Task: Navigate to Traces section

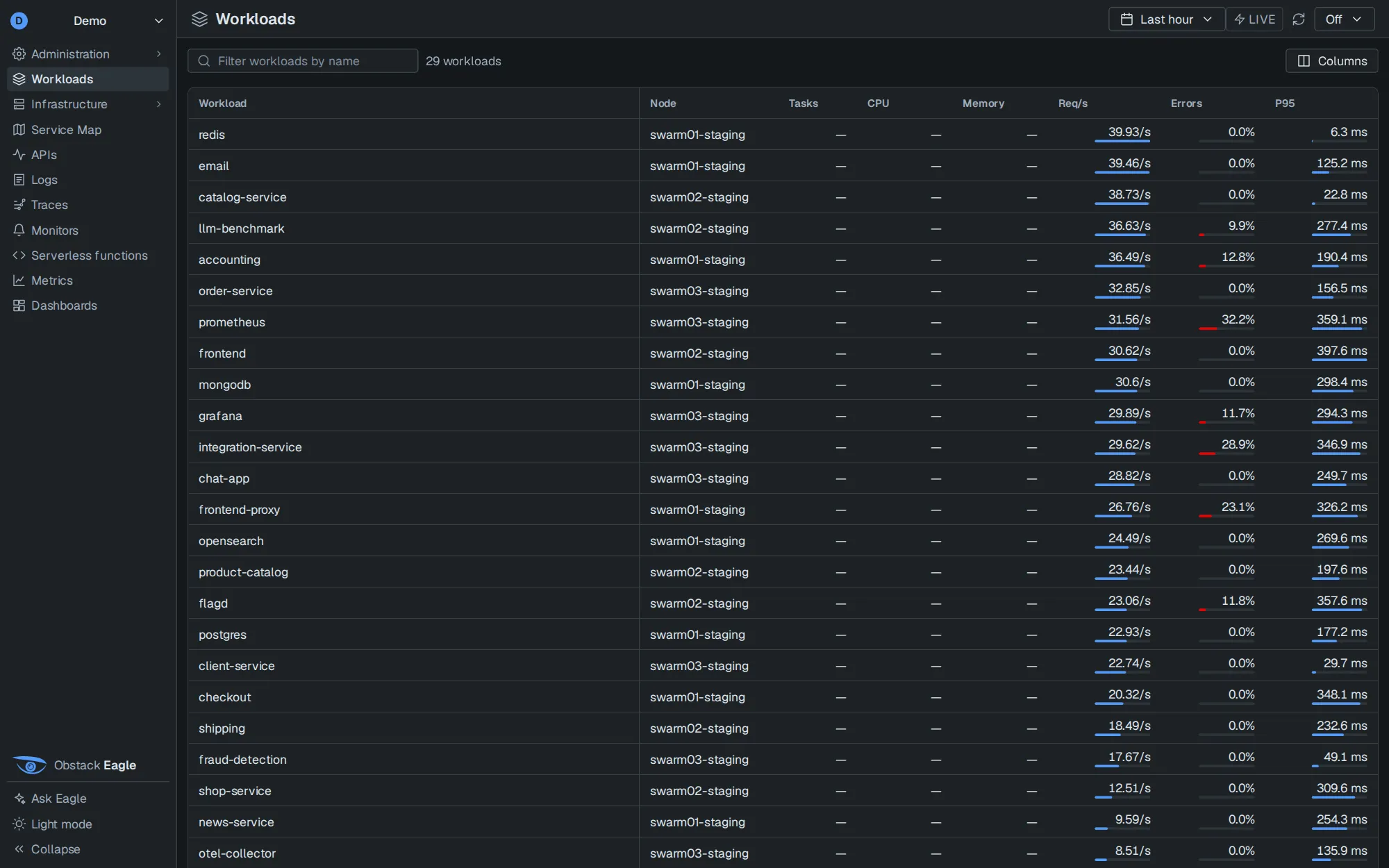Action: (x=88, y=205)
